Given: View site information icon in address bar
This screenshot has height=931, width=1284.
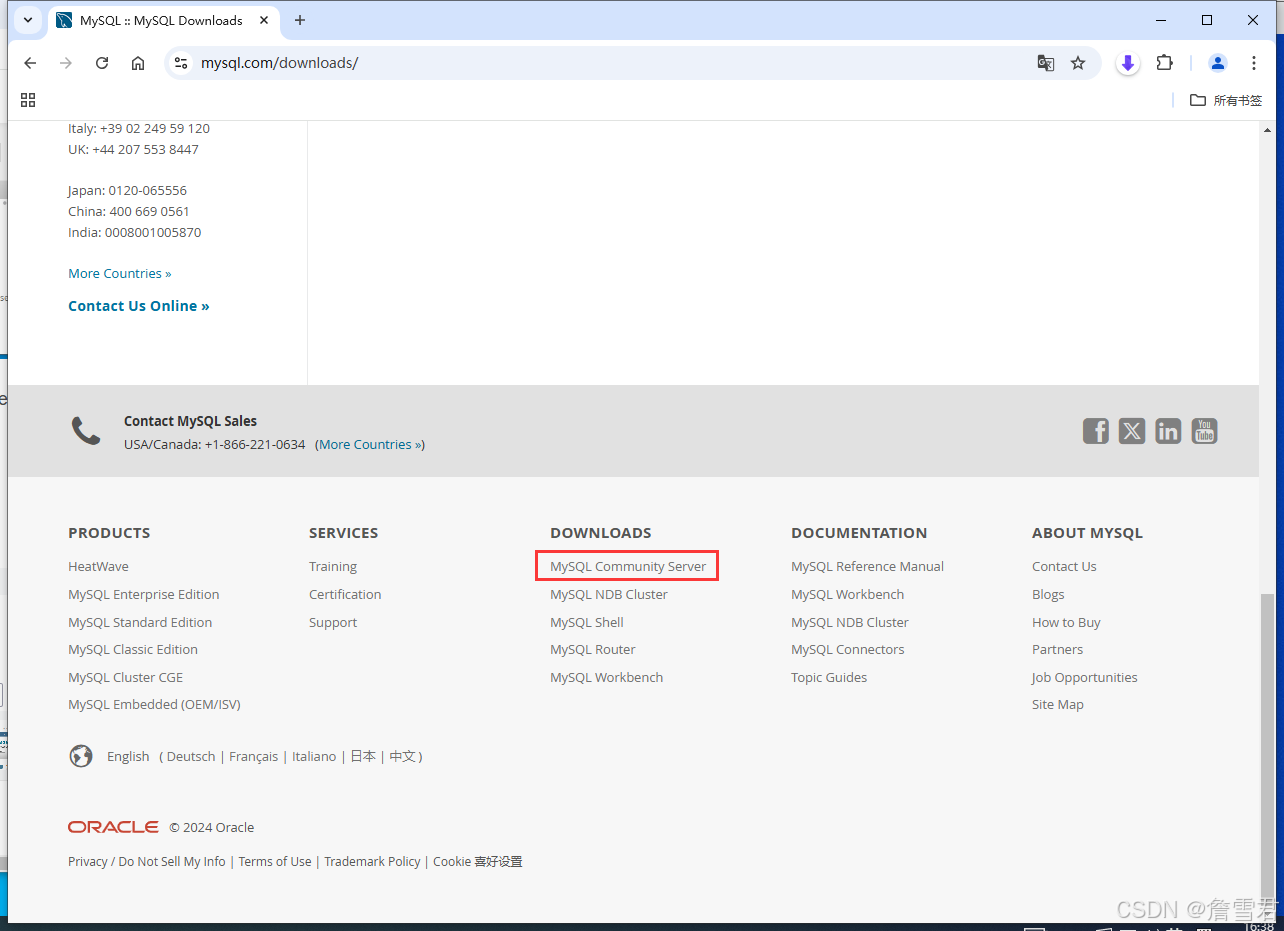Looking at the screenshot, I should pos(181,63).
